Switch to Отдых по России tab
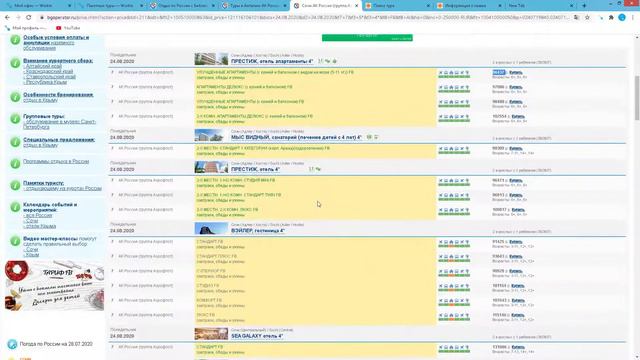Viewport: 640px width, 360px height. tap(182, 6)
